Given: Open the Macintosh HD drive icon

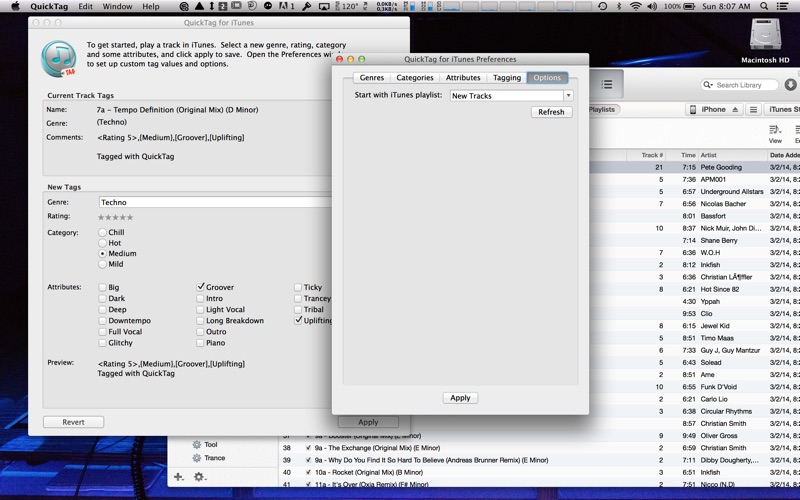Looking at the screenshot, I should point(765,36).
